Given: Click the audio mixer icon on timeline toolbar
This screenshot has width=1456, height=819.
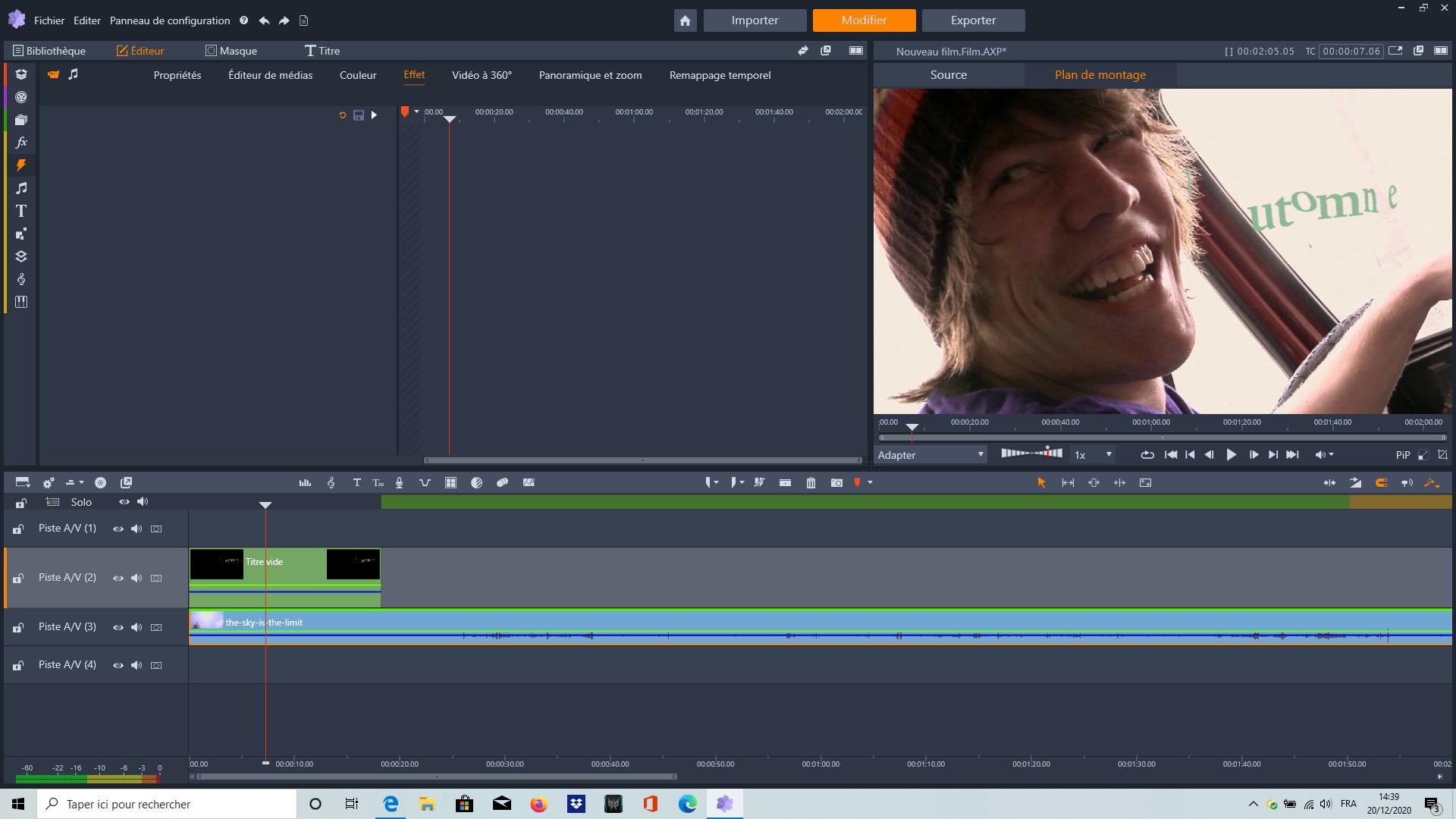Looking at the screenshot, I should tap(305, 482).
